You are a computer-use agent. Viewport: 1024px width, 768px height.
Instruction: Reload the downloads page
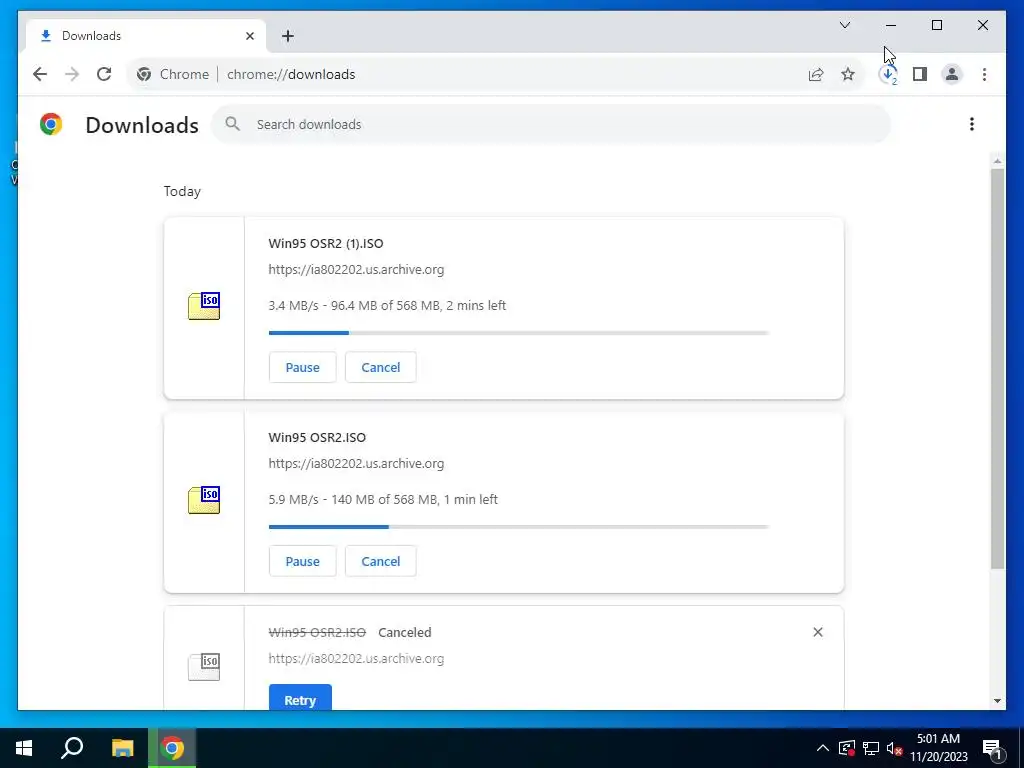point(104,74)
